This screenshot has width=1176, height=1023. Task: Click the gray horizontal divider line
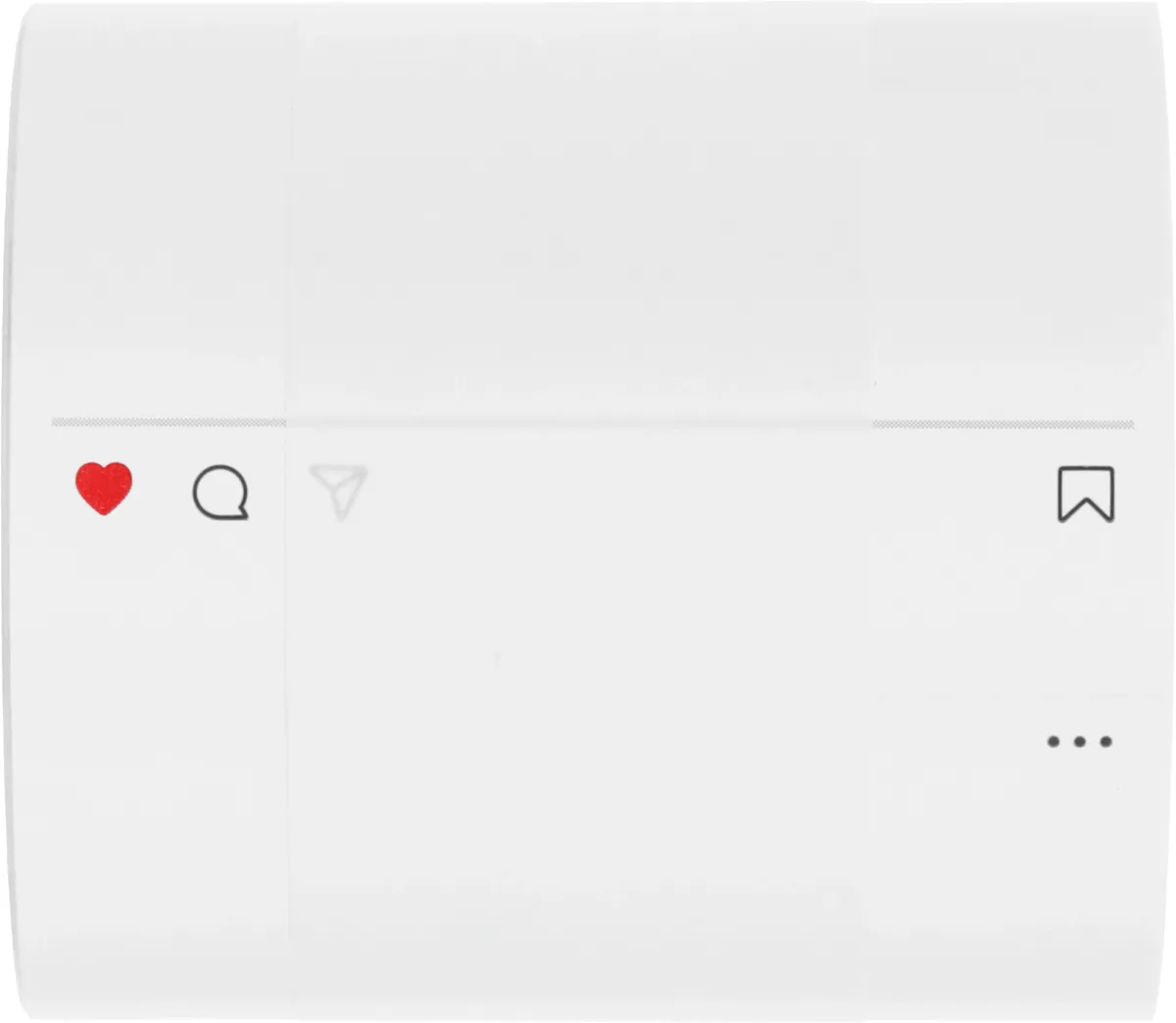coord(593,423)
